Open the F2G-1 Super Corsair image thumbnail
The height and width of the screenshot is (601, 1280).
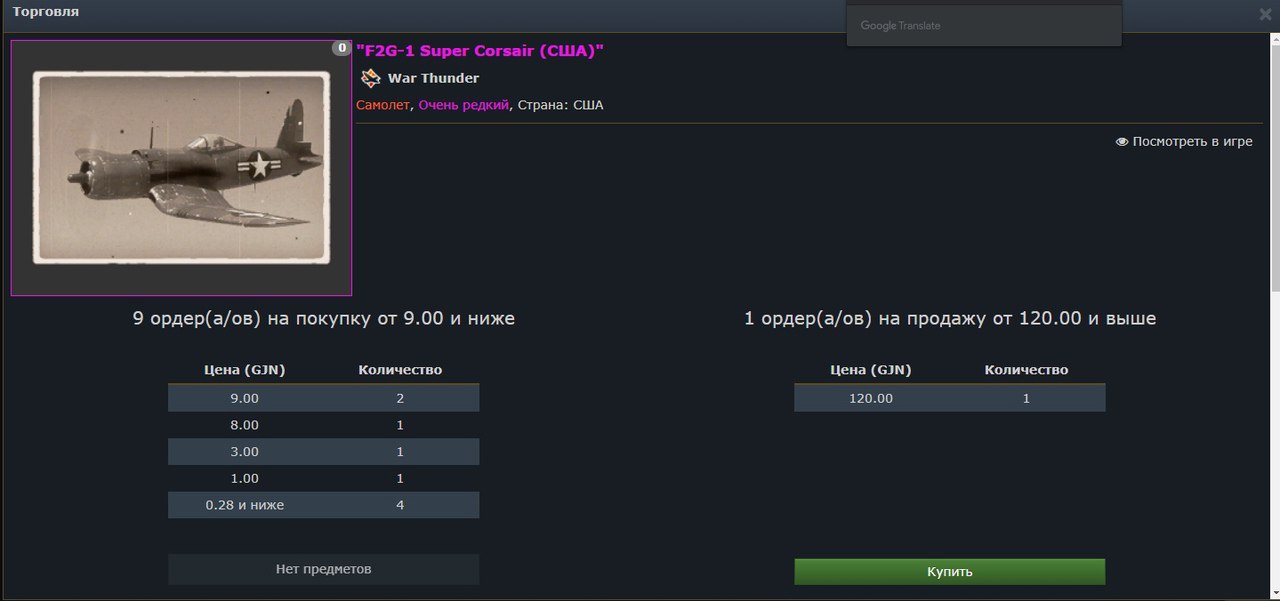[x=181, y=168]
